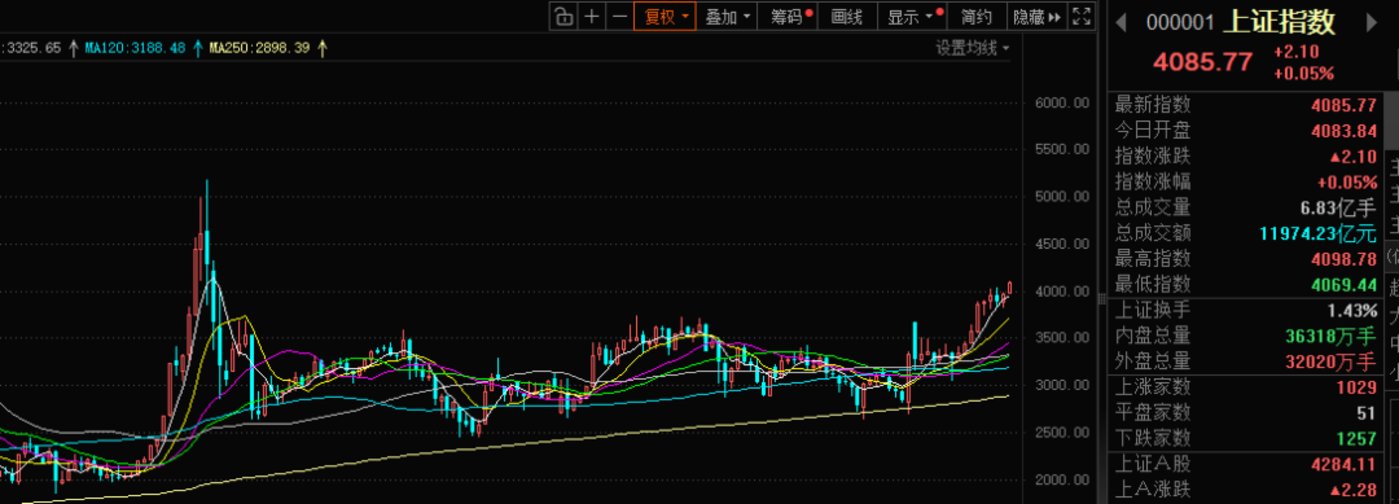Select the 画线 drawing tool
Viewport: 1399px width, 504px height.
pos(847,16)
